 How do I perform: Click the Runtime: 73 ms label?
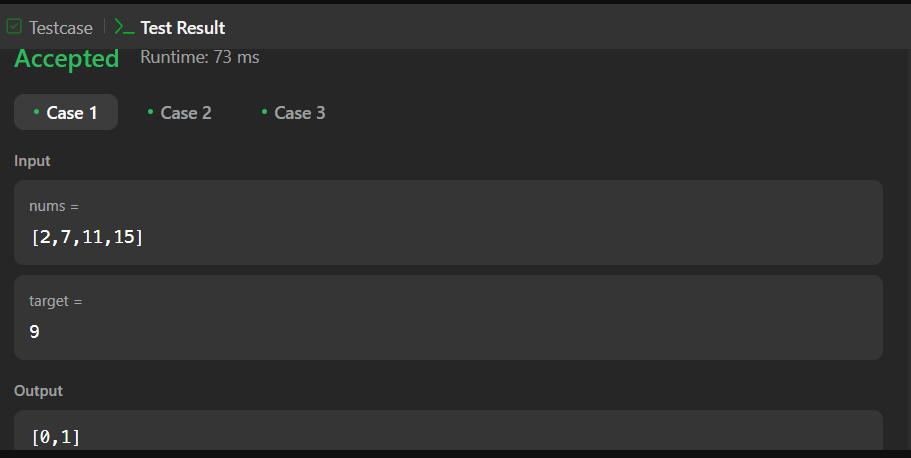[199, 57]
